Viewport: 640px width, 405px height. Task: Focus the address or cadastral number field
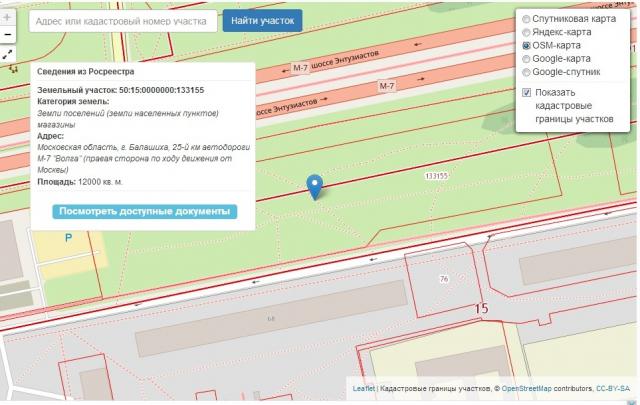(x=123, y=21)
